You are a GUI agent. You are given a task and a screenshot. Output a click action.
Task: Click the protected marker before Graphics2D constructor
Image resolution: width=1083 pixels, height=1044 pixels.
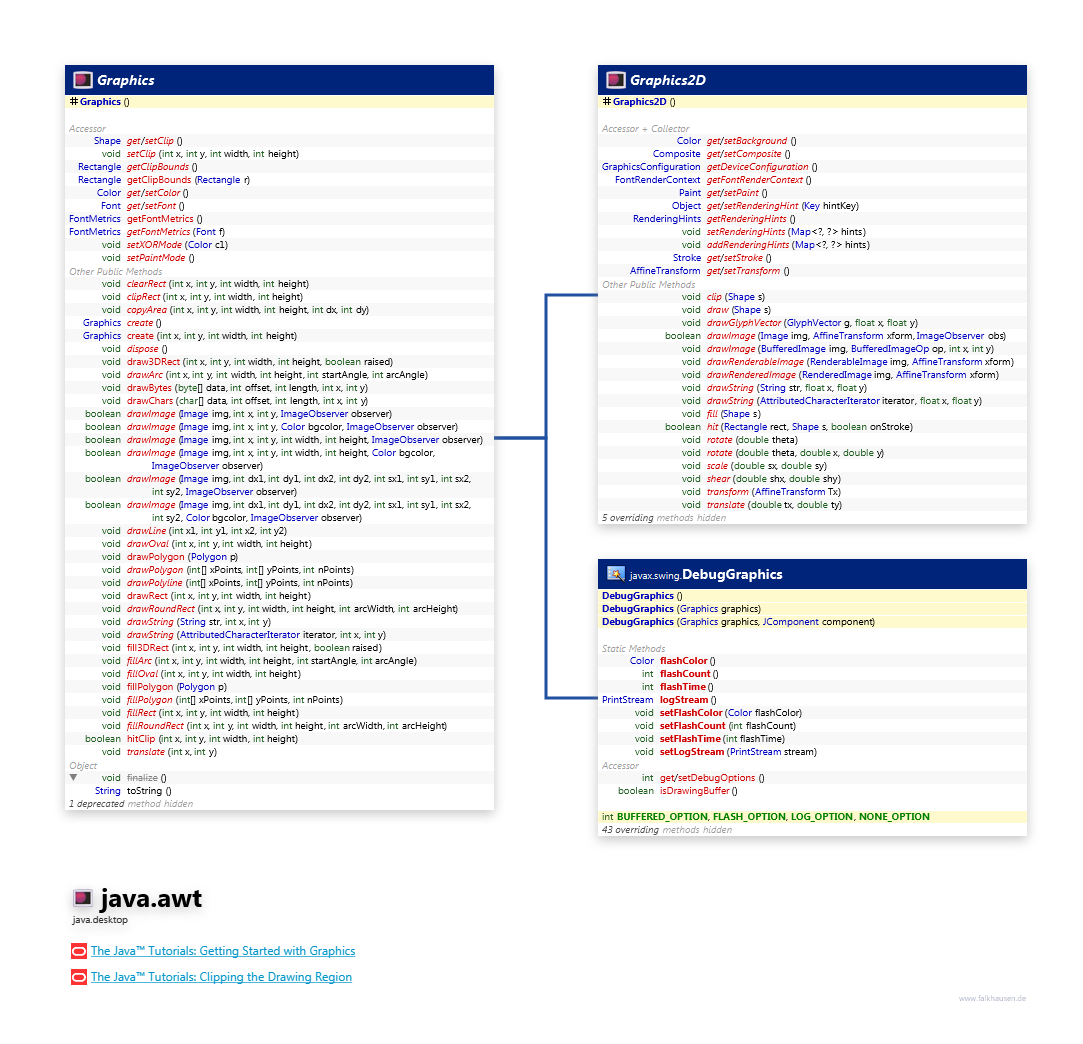click(606, 102)
